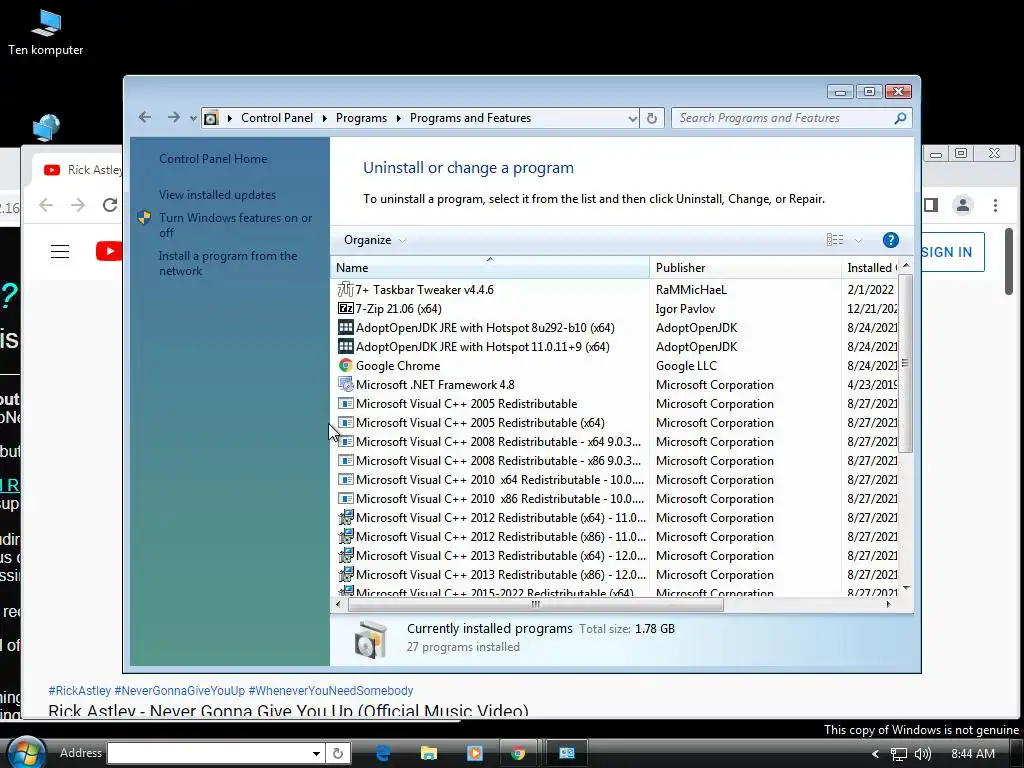Viewport: 1024px width, 768px height.
Task: Open View installed updates link
Action: pos(217,195)
